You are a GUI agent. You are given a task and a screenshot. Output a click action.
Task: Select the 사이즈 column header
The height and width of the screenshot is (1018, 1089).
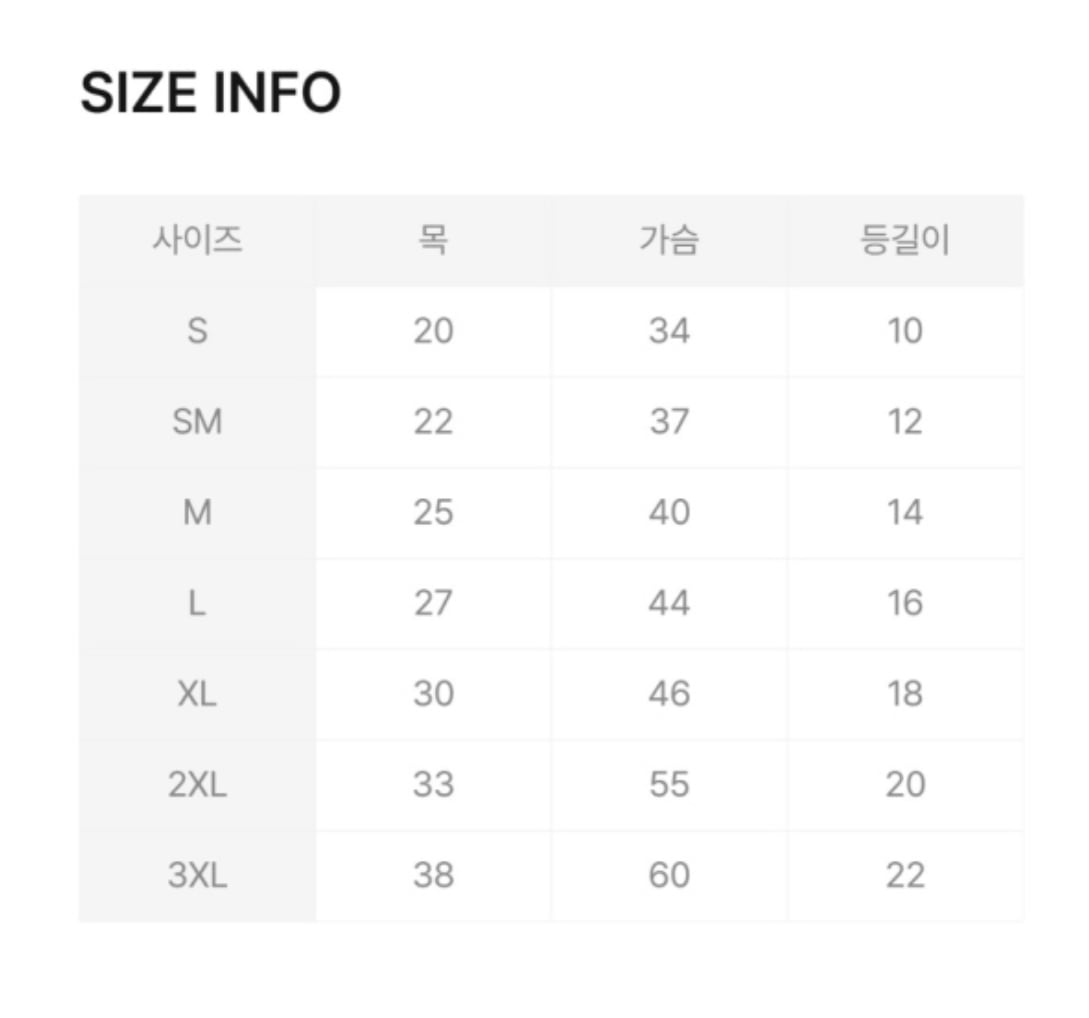point(197,241)
